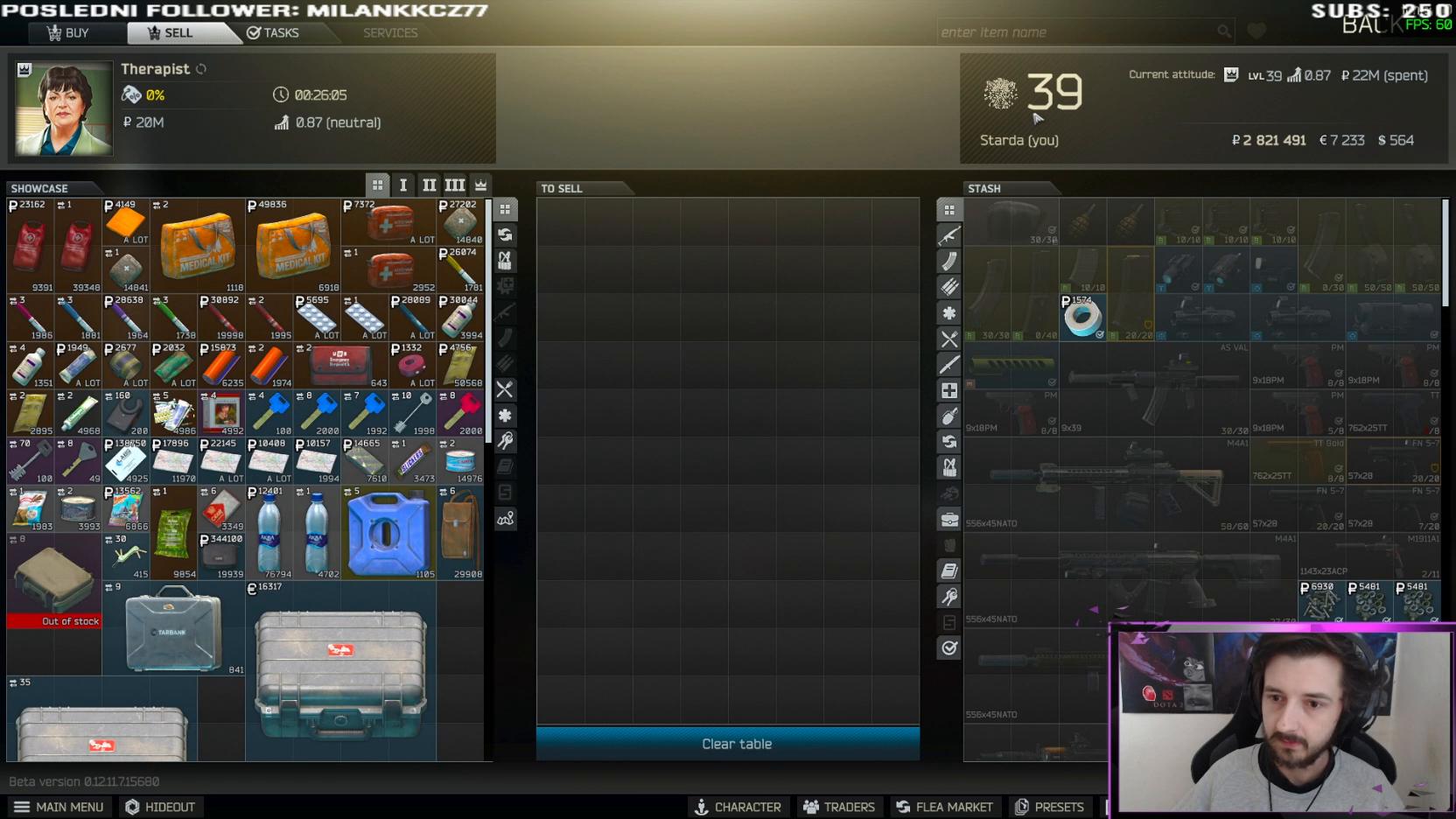
Task: Select the red key item priced 2000
Action: click(x=460, y=413)
